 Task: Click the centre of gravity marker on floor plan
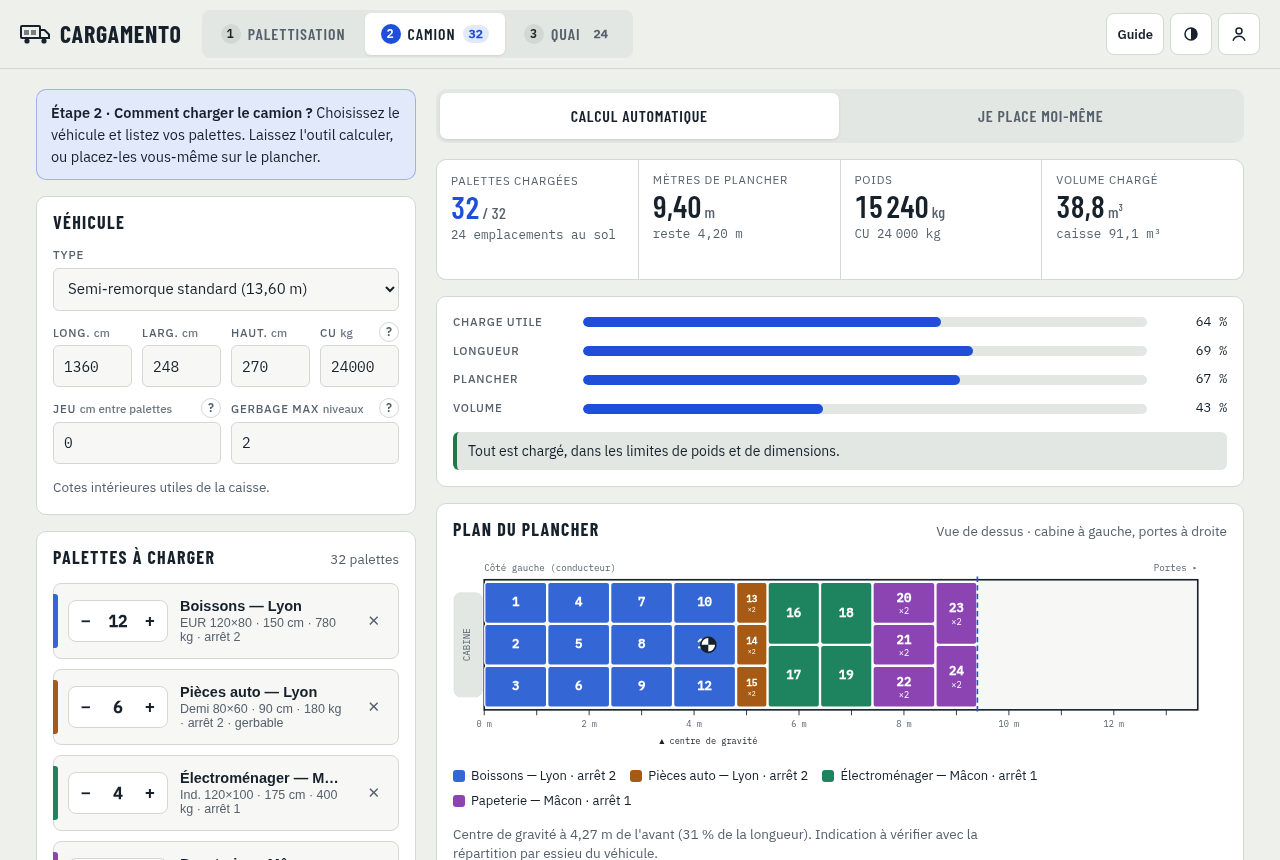coord(707,645)
